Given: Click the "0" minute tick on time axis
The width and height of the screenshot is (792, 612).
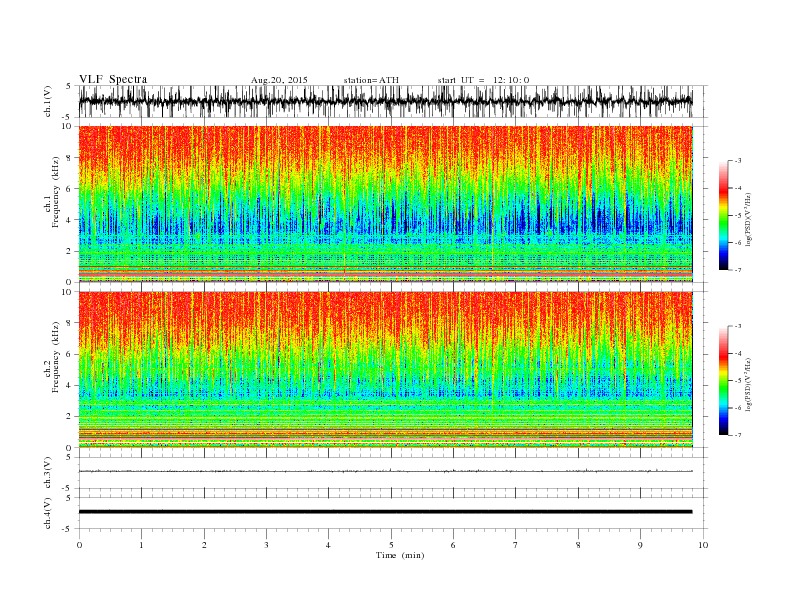Looking at the screenshot, I should [x=79, y=545].
